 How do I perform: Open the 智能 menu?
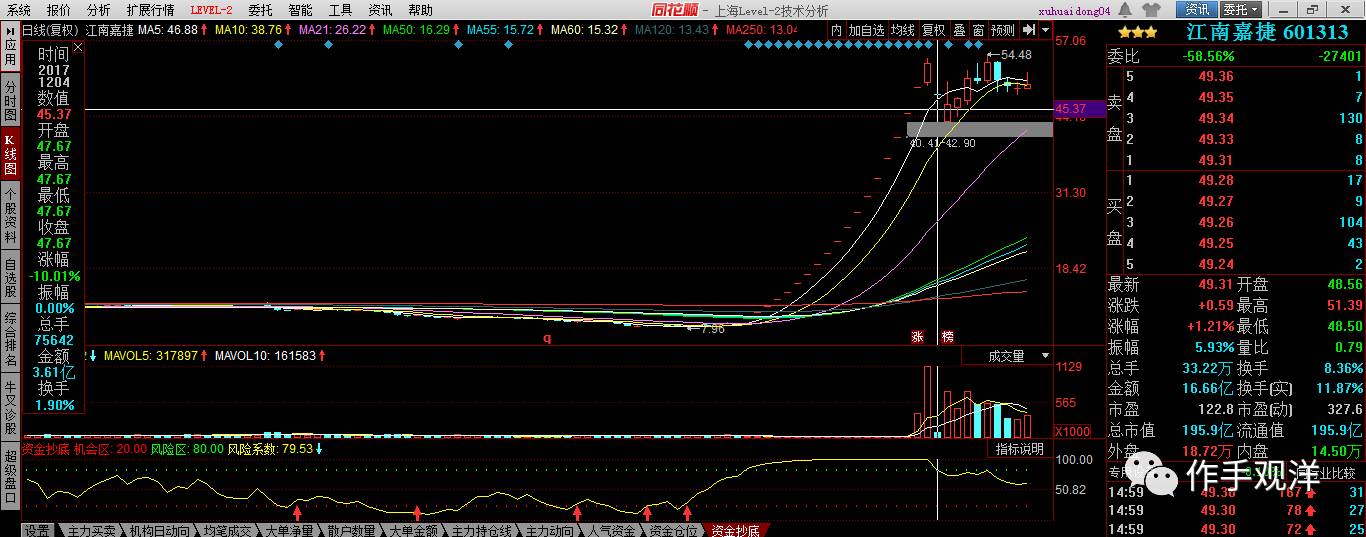(x=300, y=10)
